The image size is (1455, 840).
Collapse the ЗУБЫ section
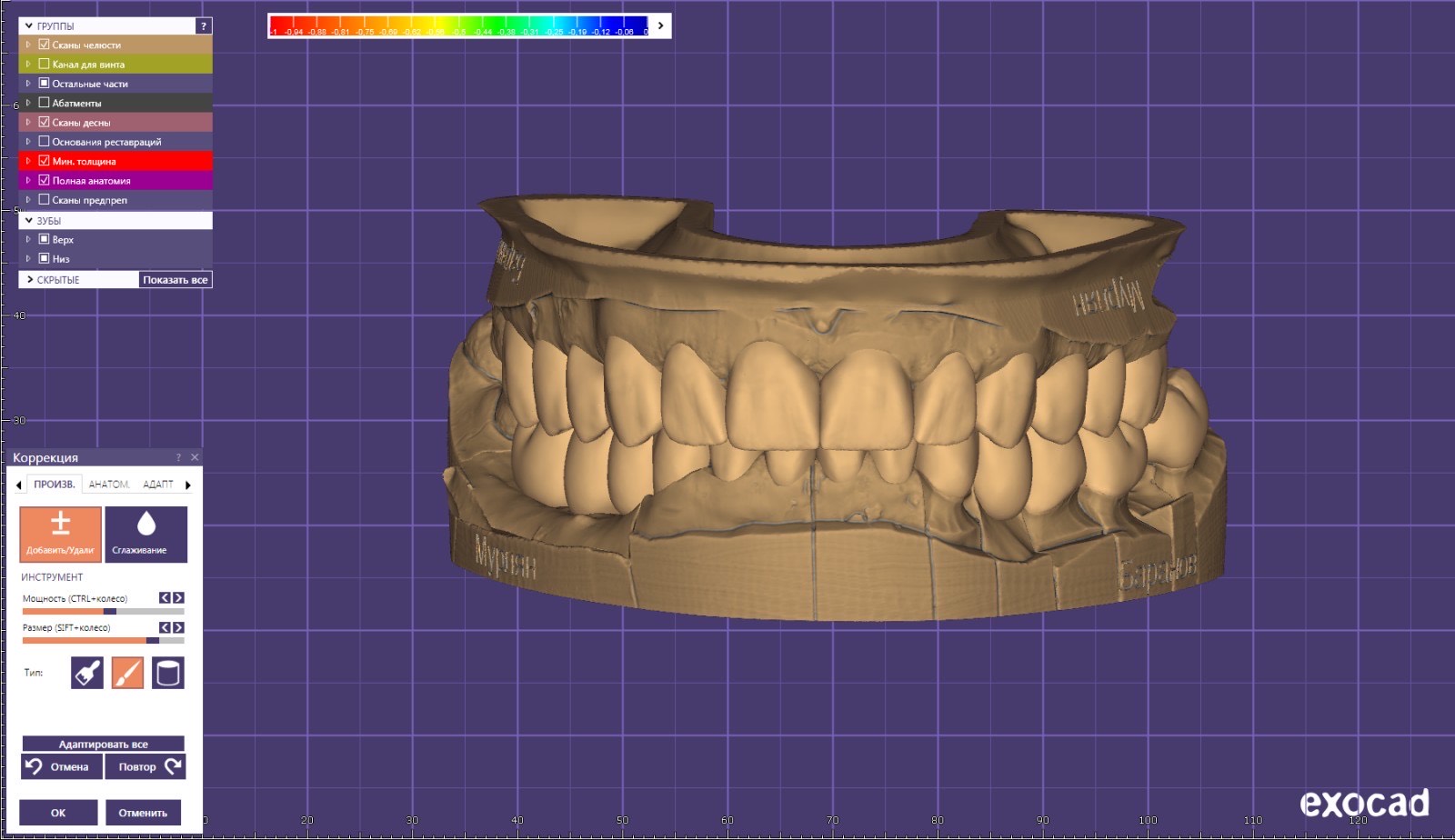[29, 220]
